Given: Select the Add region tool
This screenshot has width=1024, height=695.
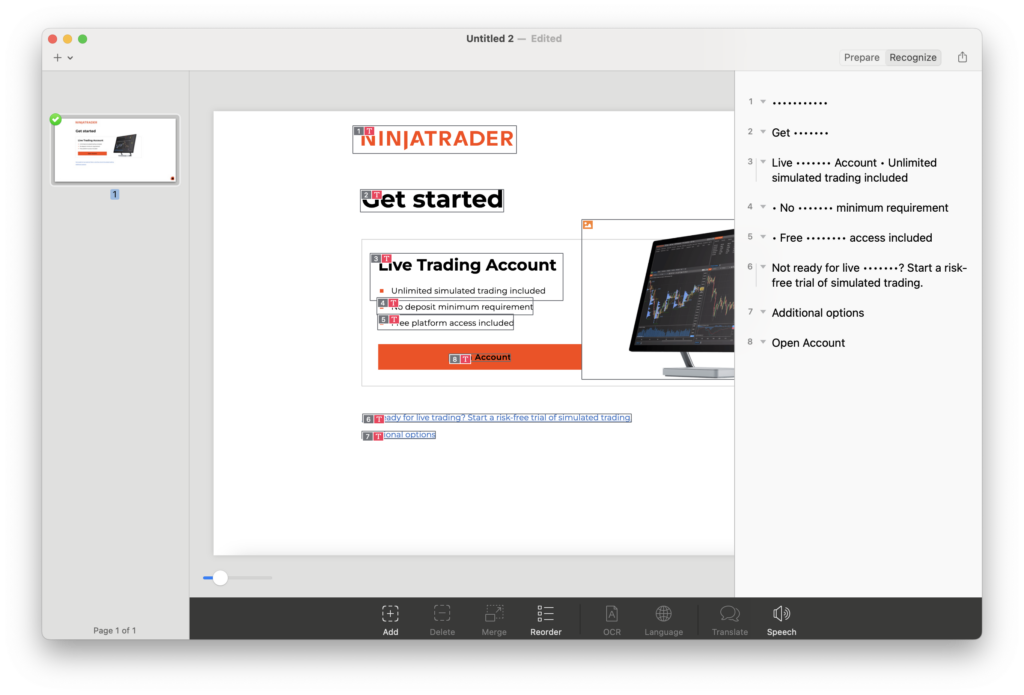Looking at the screenshot, I should point(390,619).
